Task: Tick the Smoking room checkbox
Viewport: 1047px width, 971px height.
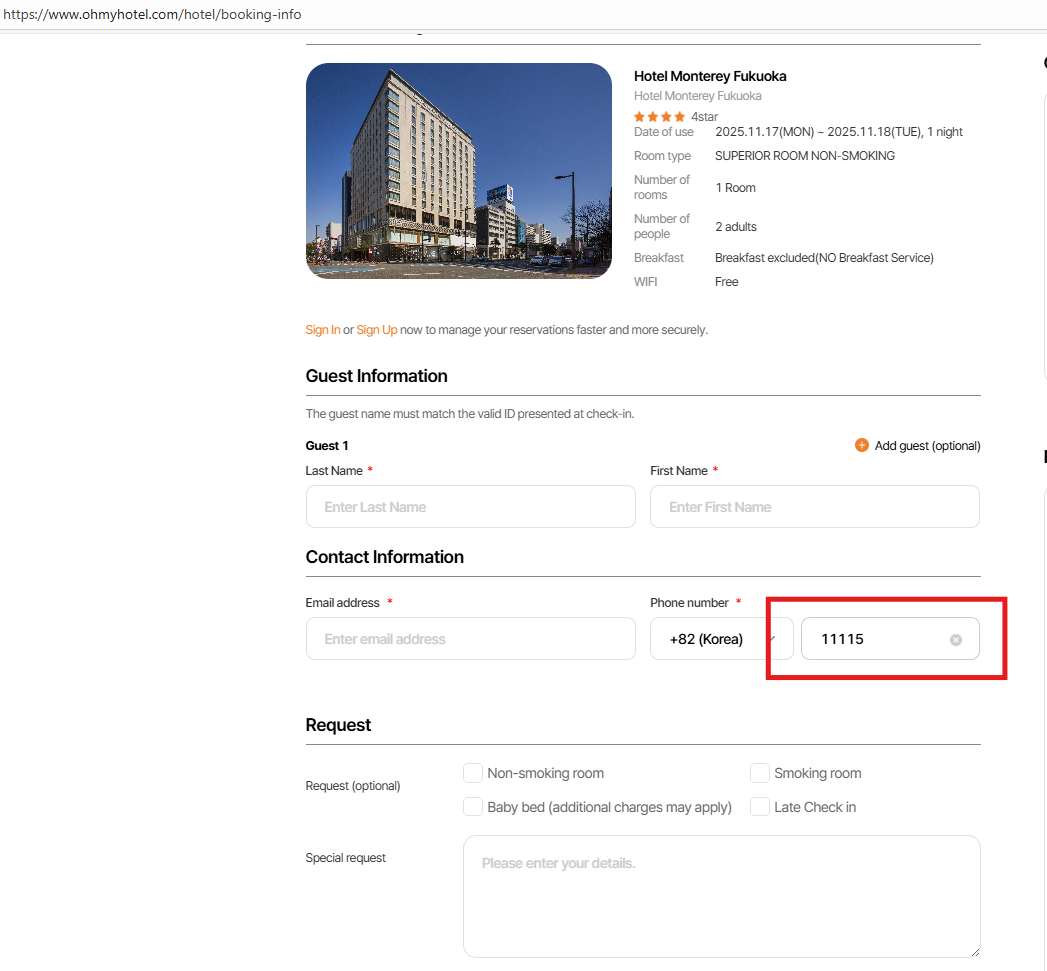Action: click(760, 773)
